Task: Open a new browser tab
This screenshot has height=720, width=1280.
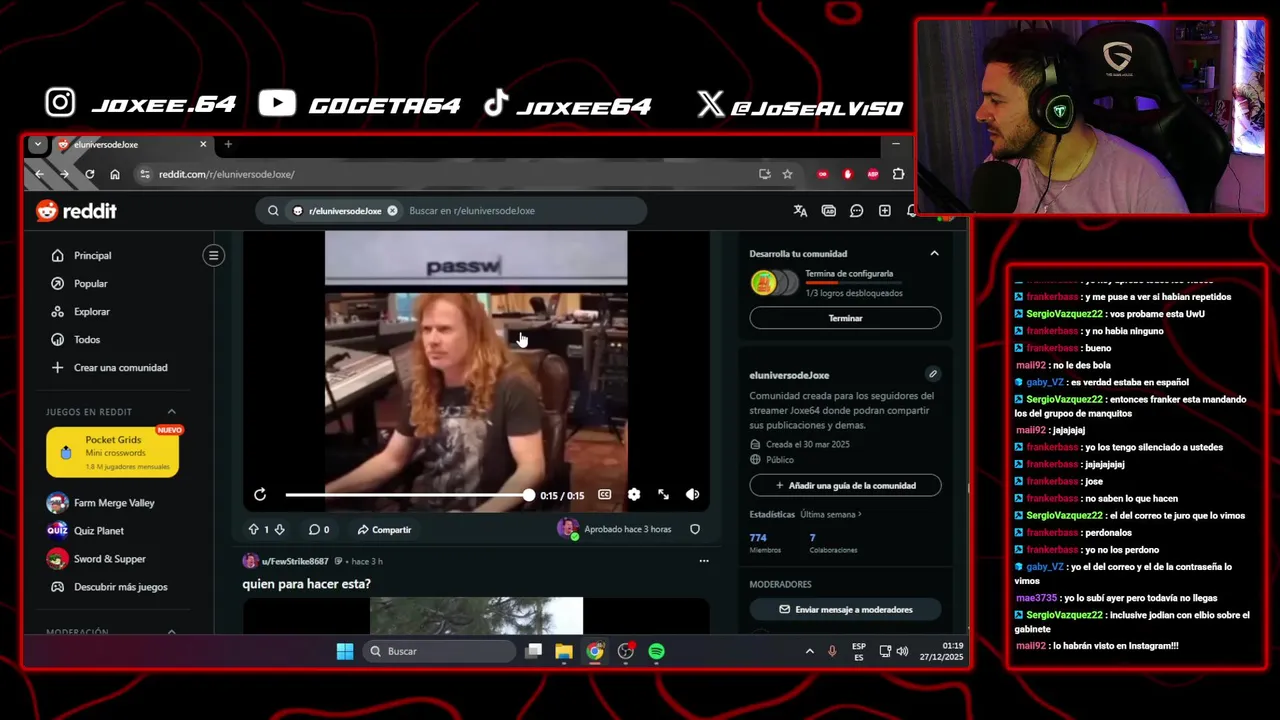Action: click(x=228, y=145)
